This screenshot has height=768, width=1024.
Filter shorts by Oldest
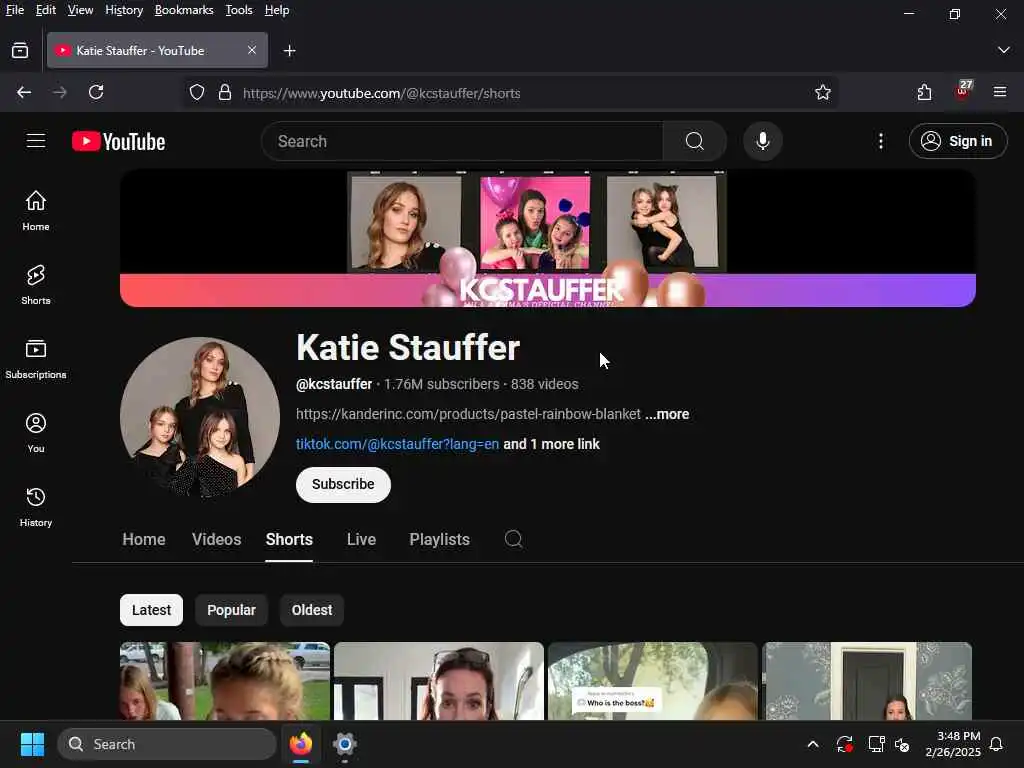(x=312, y=610)
